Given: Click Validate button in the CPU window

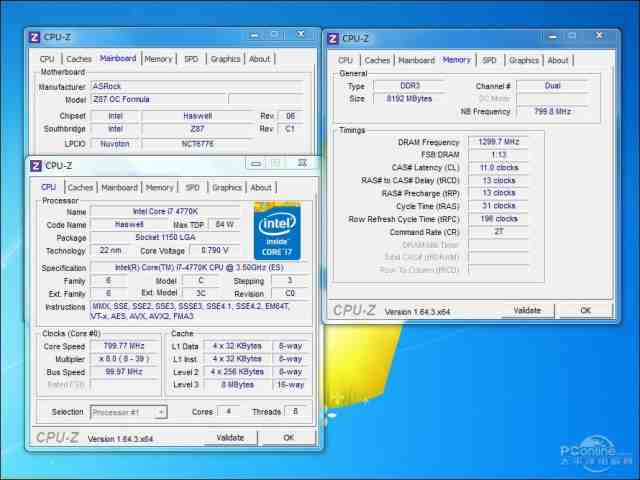Looking at the screenshot, I should click(230, 438).
